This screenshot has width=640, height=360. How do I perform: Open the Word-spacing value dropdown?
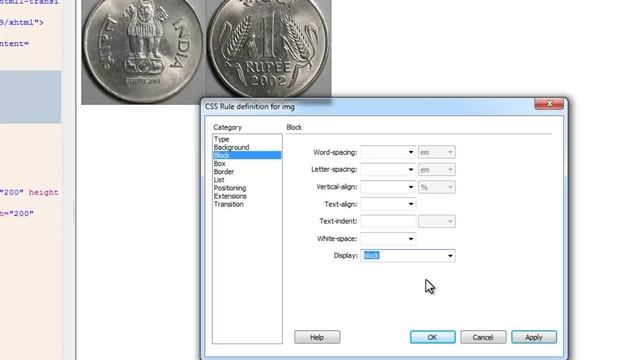[411, 152]
